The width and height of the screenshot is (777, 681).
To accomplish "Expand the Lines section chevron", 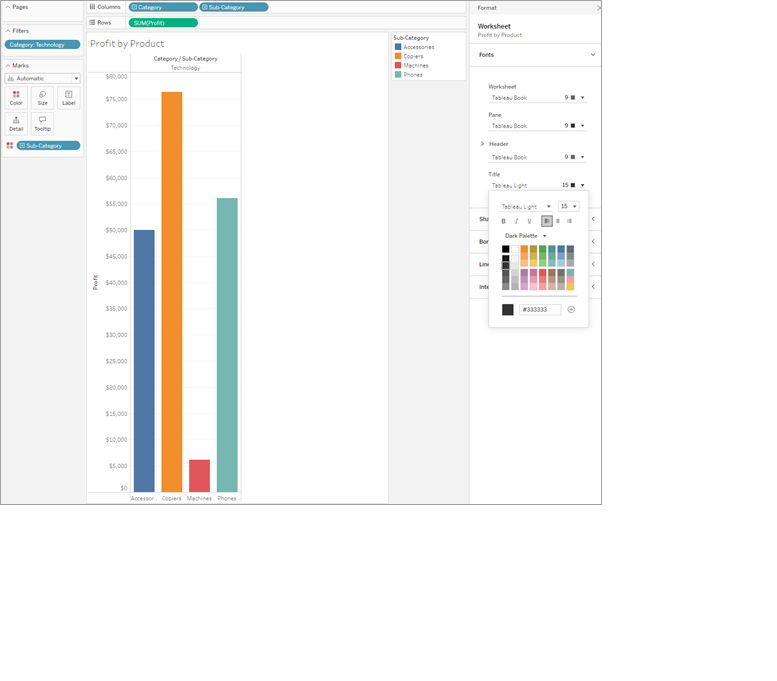I will coord(593,264).
